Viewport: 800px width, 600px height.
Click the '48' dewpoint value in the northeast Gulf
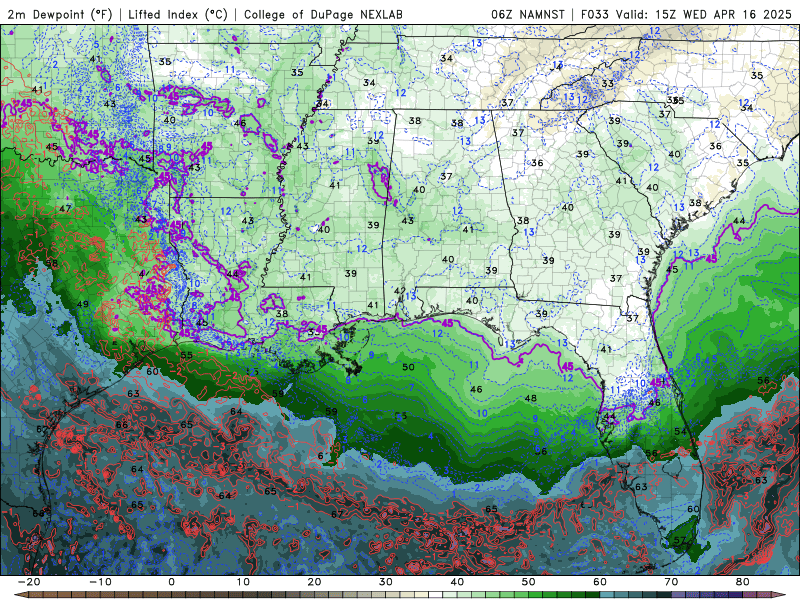(x=531, y=398)
